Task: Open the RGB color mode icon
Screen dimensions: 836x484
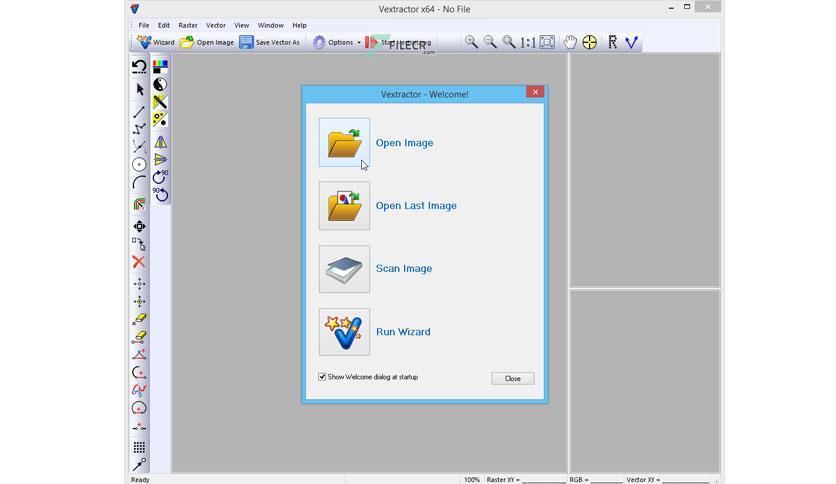Action: coord(160,67)
